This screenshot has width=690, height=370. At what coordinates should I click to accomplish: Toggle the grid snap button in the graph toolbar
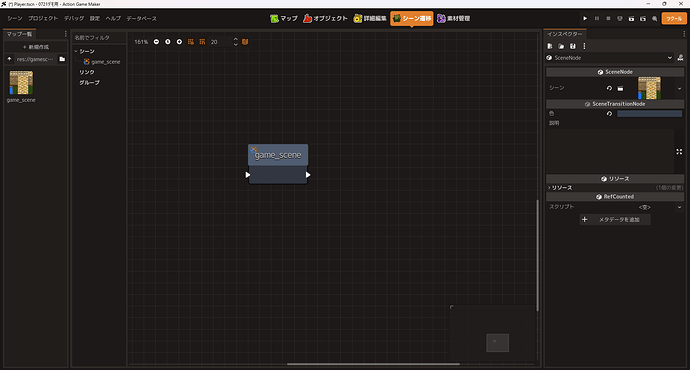pyautogui.click(x=191, y=42)
